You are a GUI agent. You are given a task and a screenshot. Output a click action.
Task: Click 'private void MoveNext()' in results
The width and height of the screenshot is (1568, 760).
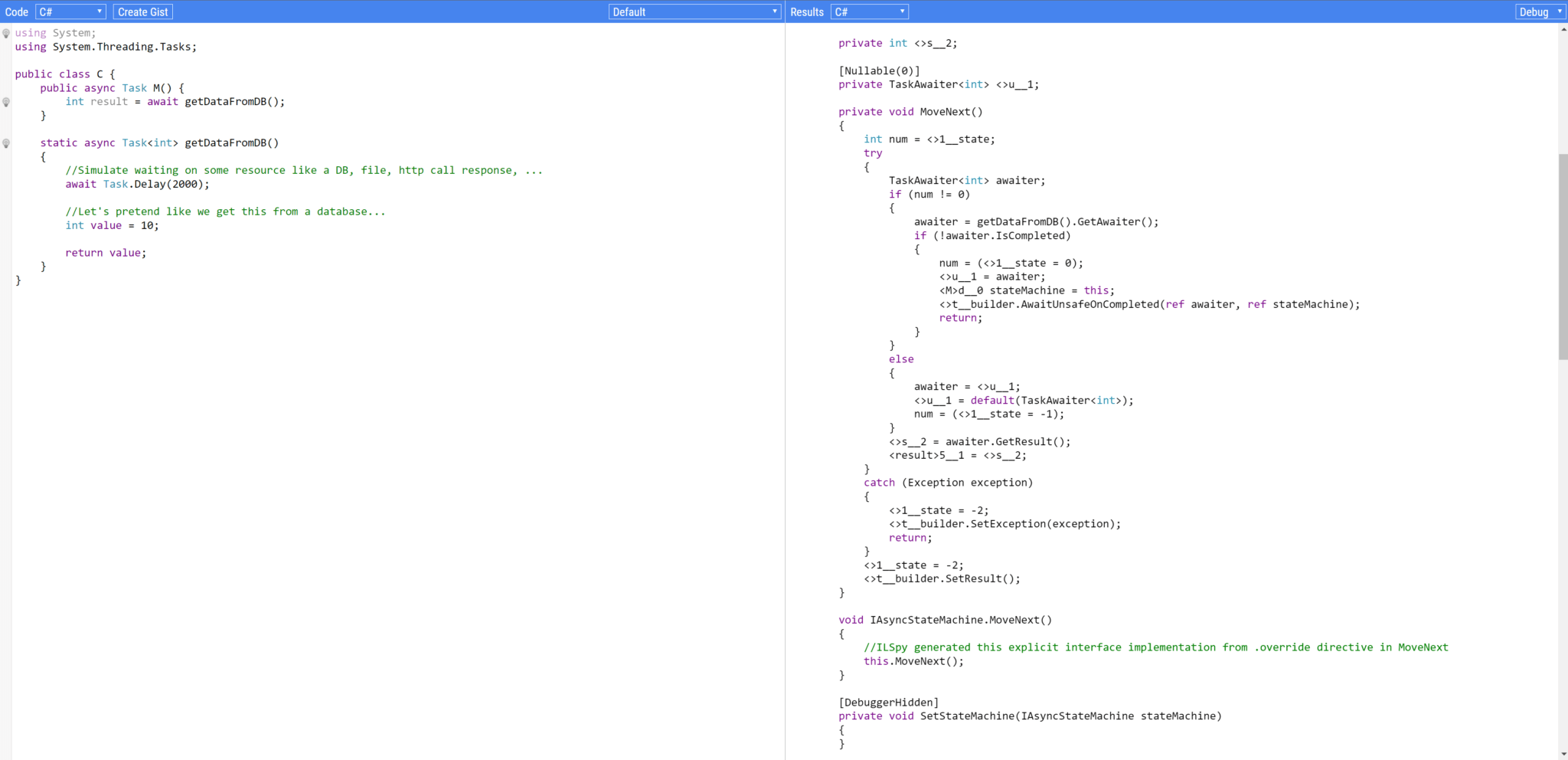pos(910,112)
